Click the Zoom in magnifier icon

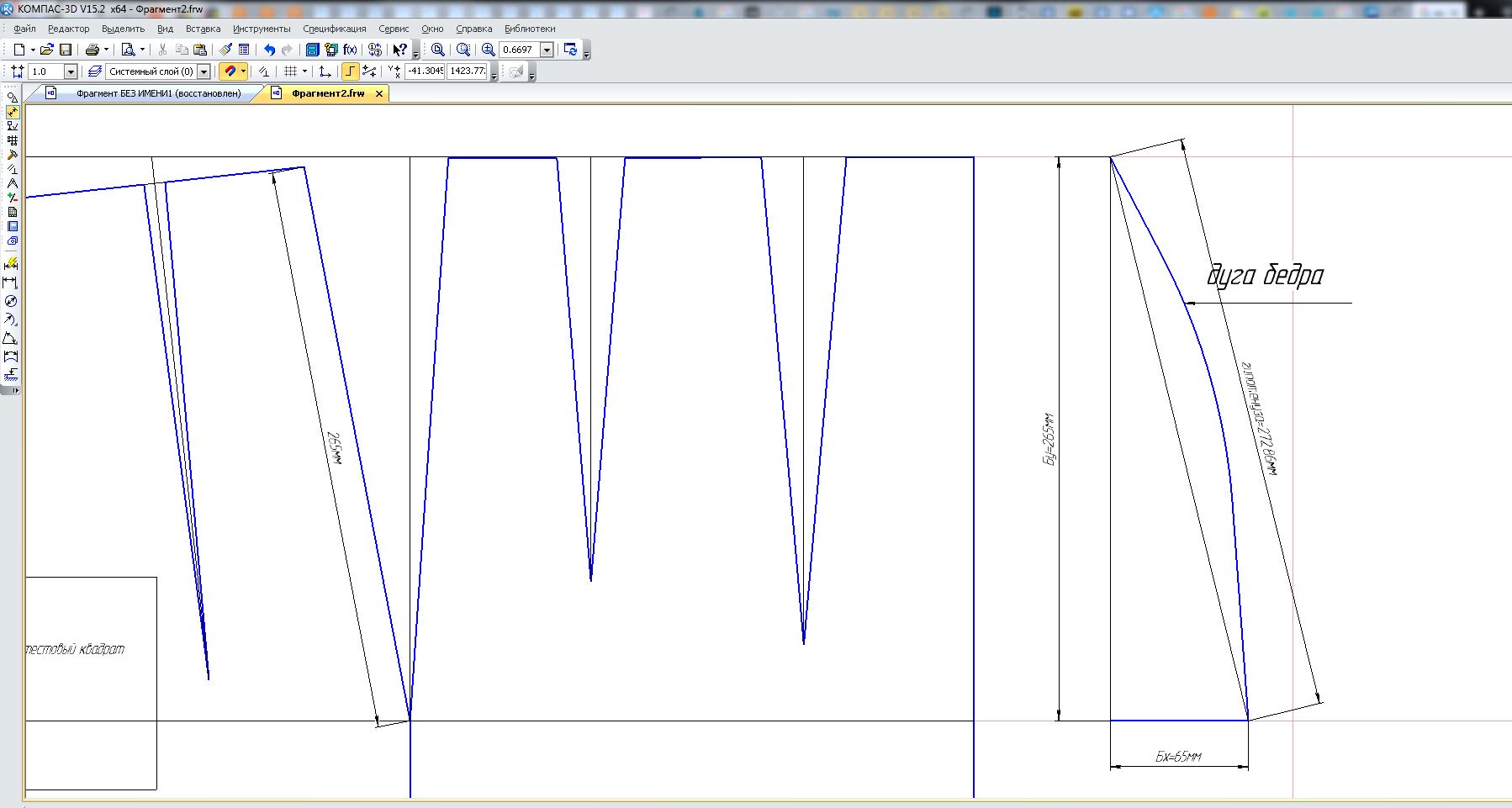click(488, 50)
